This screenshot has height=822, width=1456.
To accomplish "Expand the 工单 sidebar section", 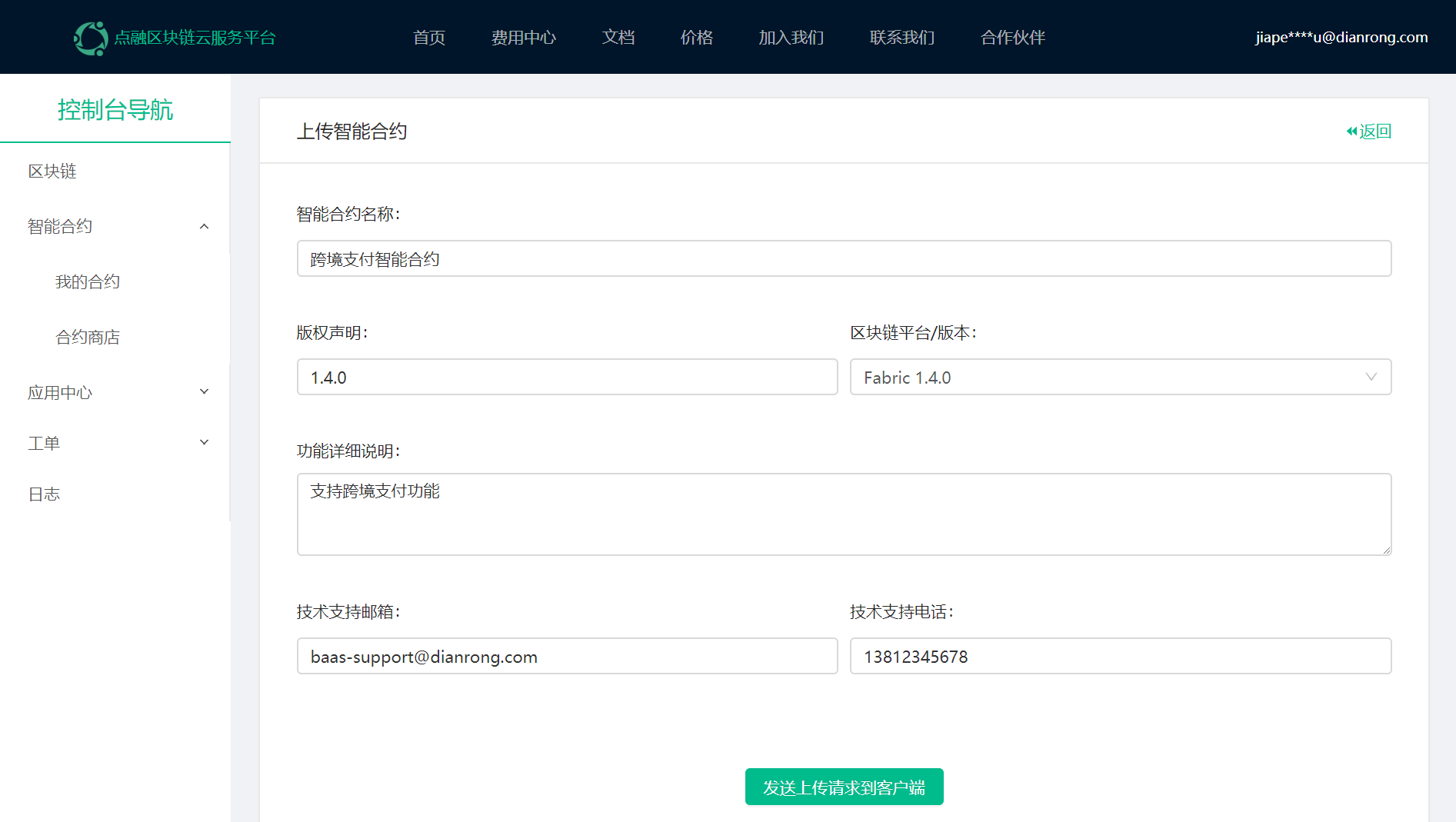I will pos(115,443).
